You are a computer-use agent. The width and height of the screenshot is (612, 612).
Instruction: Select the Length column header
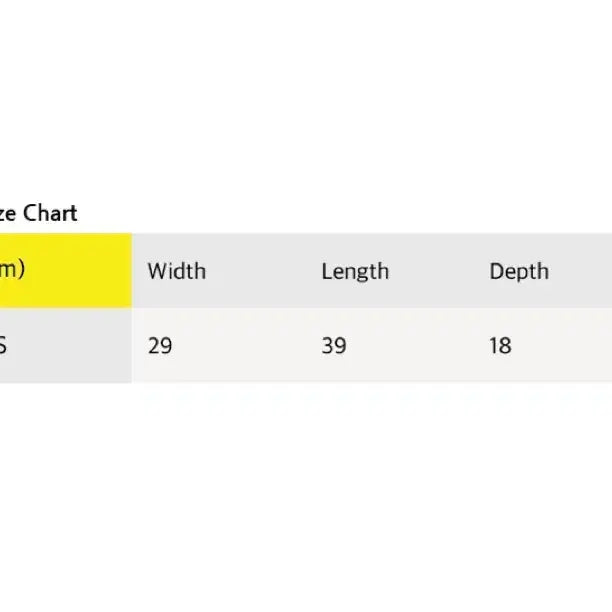pos(355,271)
